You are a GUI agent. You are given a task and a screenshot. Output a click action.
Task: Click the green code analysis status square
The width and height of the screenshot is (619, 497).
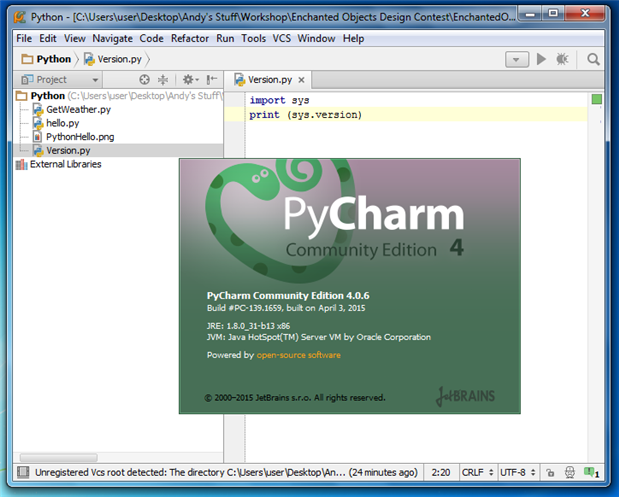[x=596, y=99]
